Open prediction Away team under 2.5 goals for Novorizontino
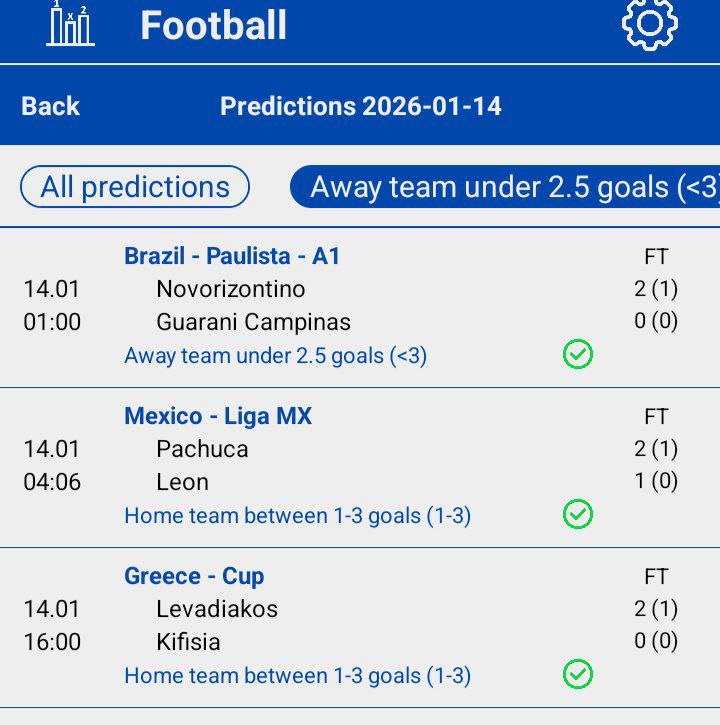The width and height of the screenshot is (720, 725). tap(275, 355)
